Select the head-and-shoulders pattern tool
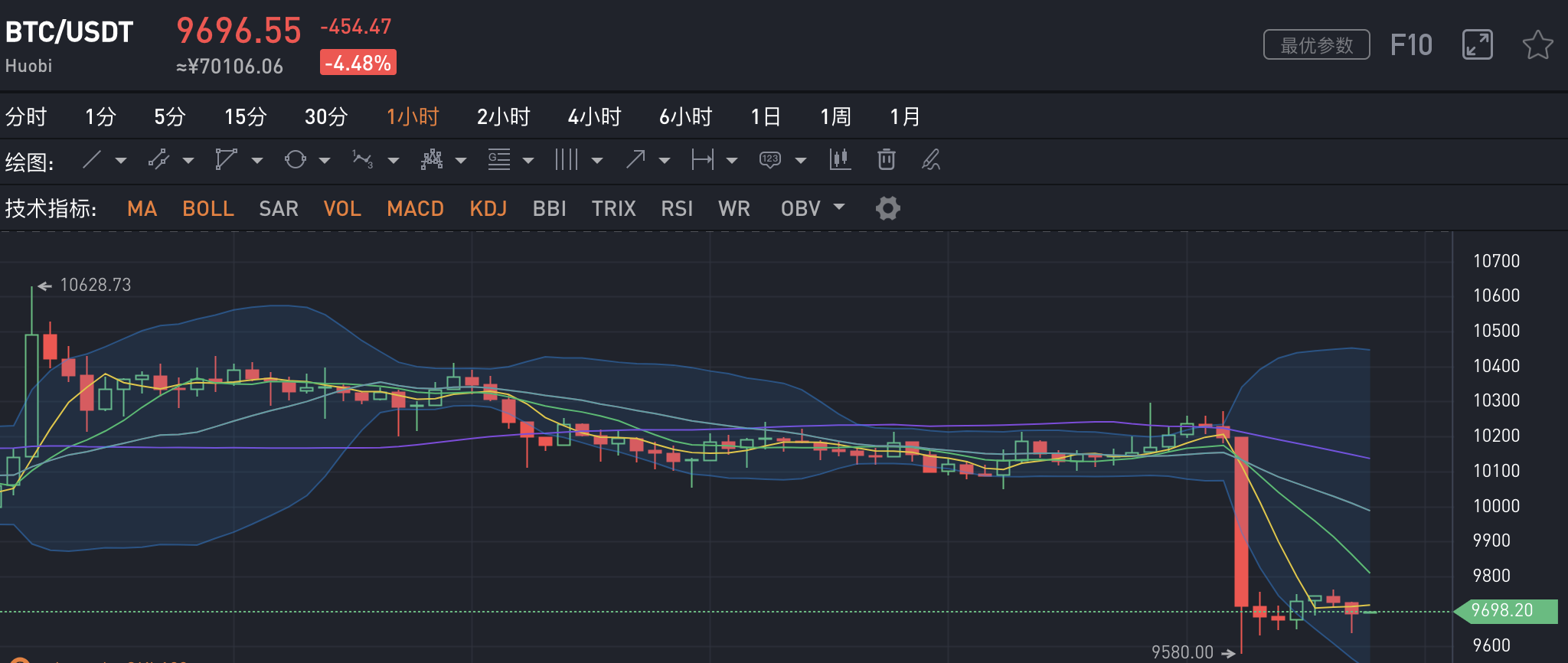The width and height of the screenshot is (1568, 663). (x=432, y=159)
